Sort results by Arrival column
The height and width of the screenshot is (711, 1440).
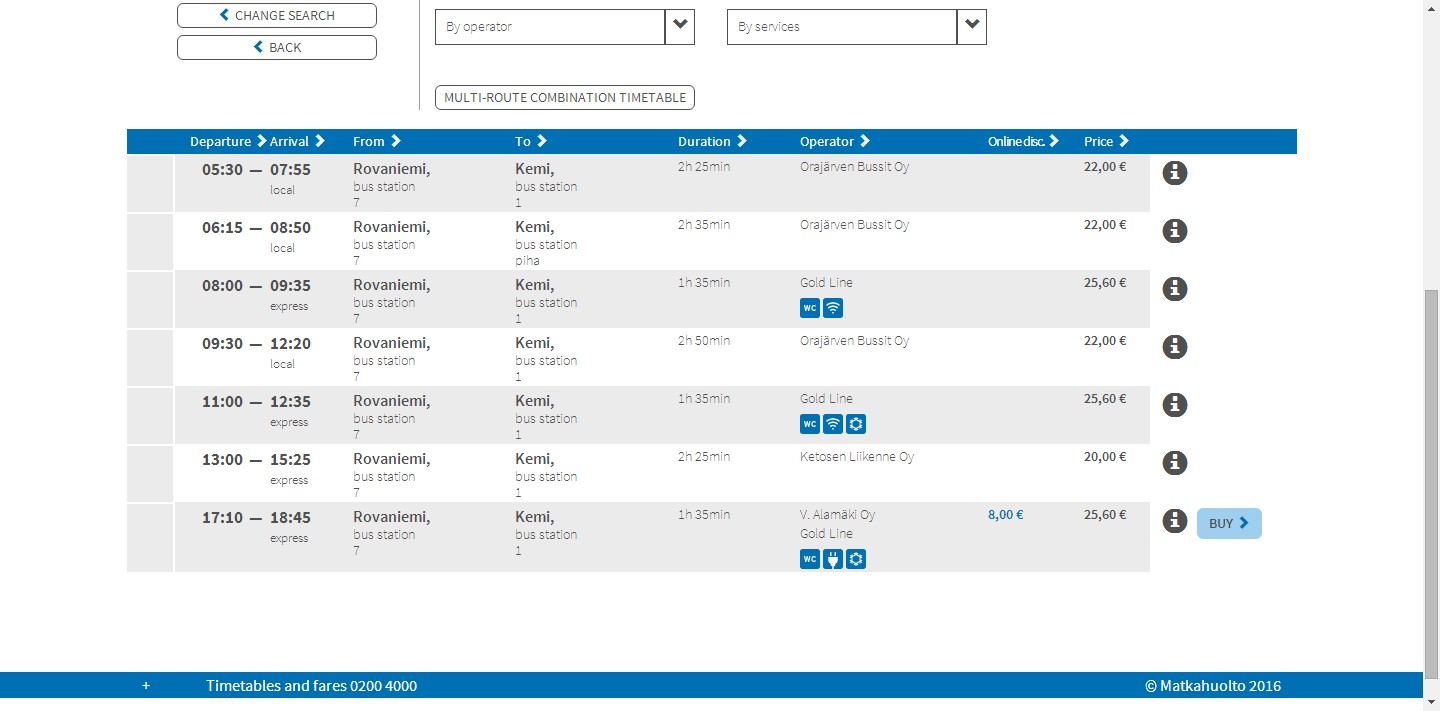tap(298, 142)
